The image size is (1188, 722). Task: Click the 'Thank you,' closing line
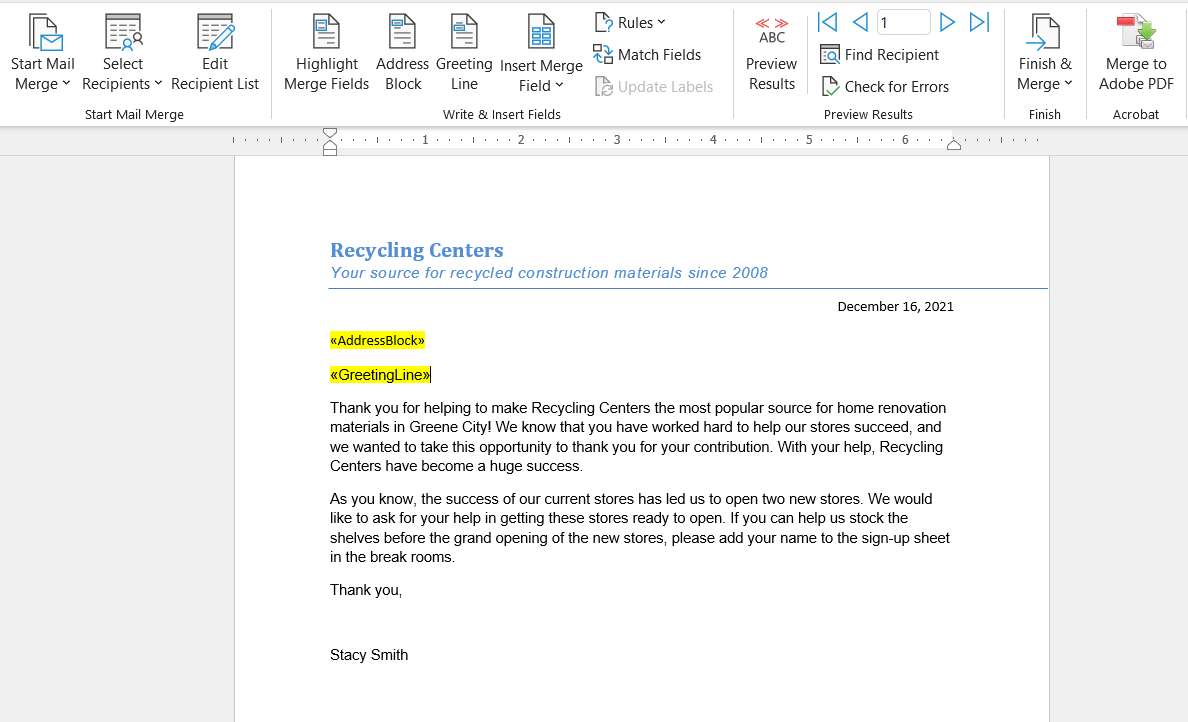pos(366,590)
